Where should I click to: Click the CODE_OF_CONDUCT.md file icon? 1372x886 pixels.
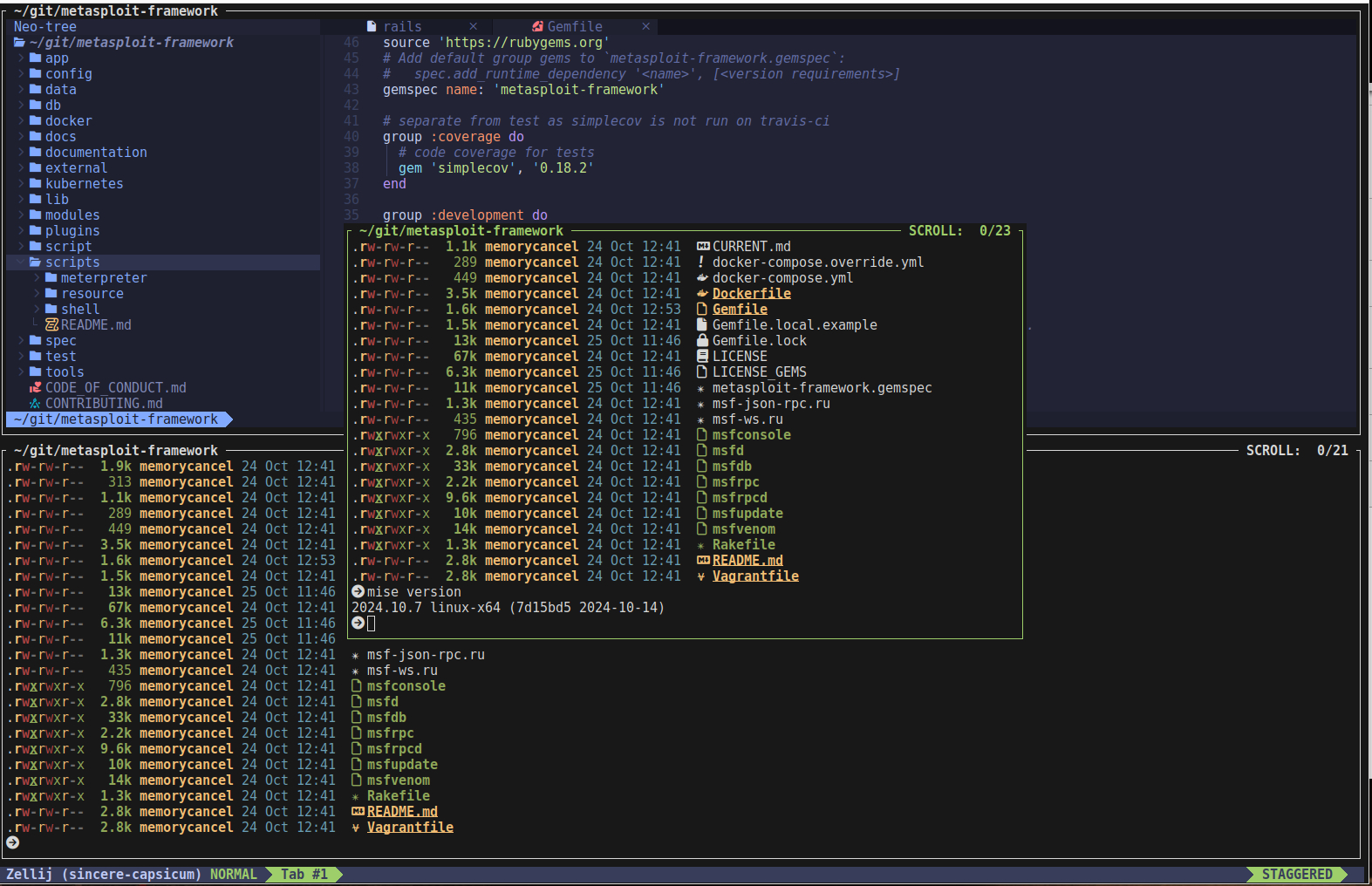[x=36, y=388]
